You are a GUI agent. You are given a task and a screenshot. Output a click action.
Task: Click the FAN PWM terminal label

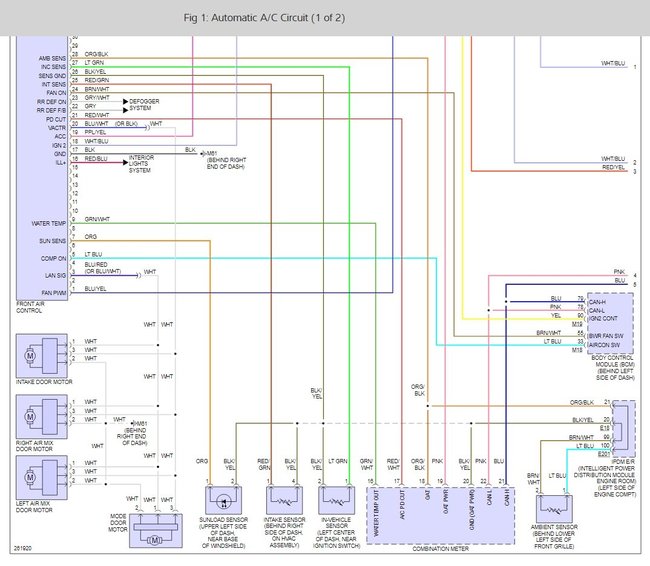tap(54, 293)
